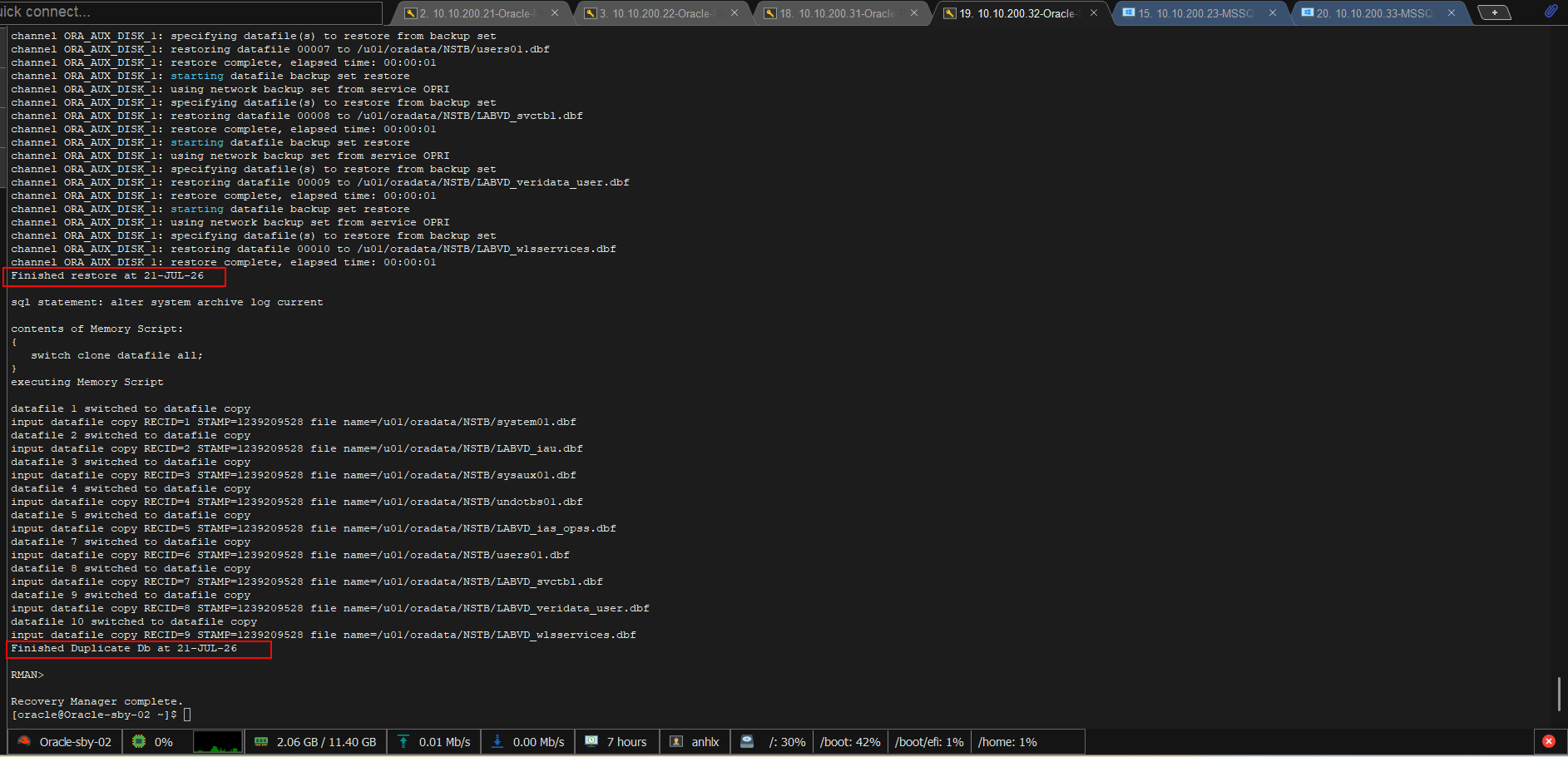Click the 7 hours uptime value
Image resolution: width=1568 pixels, height=757 pixels.
pyautogui.click(x=627, y=742)
